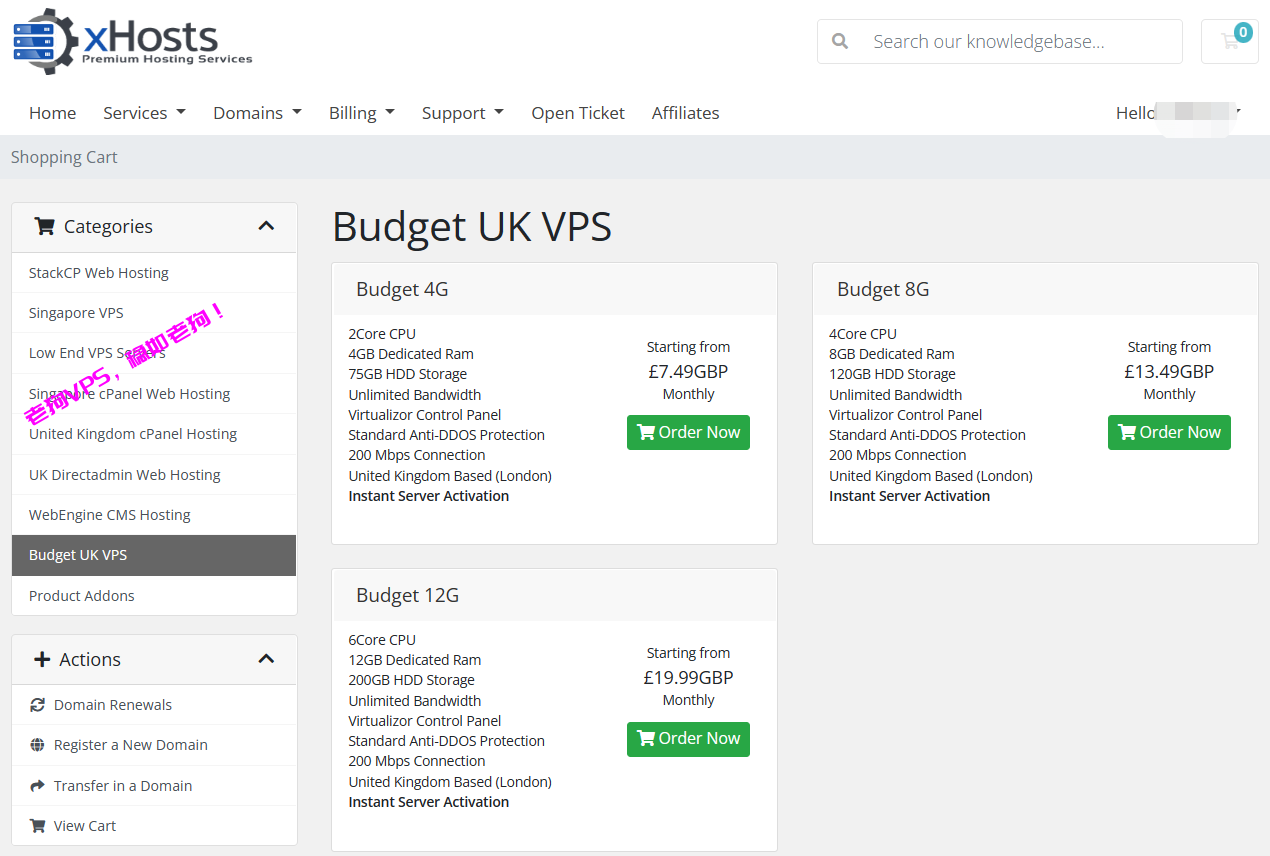Click the shopping cart icon in header

point(1229,42)
